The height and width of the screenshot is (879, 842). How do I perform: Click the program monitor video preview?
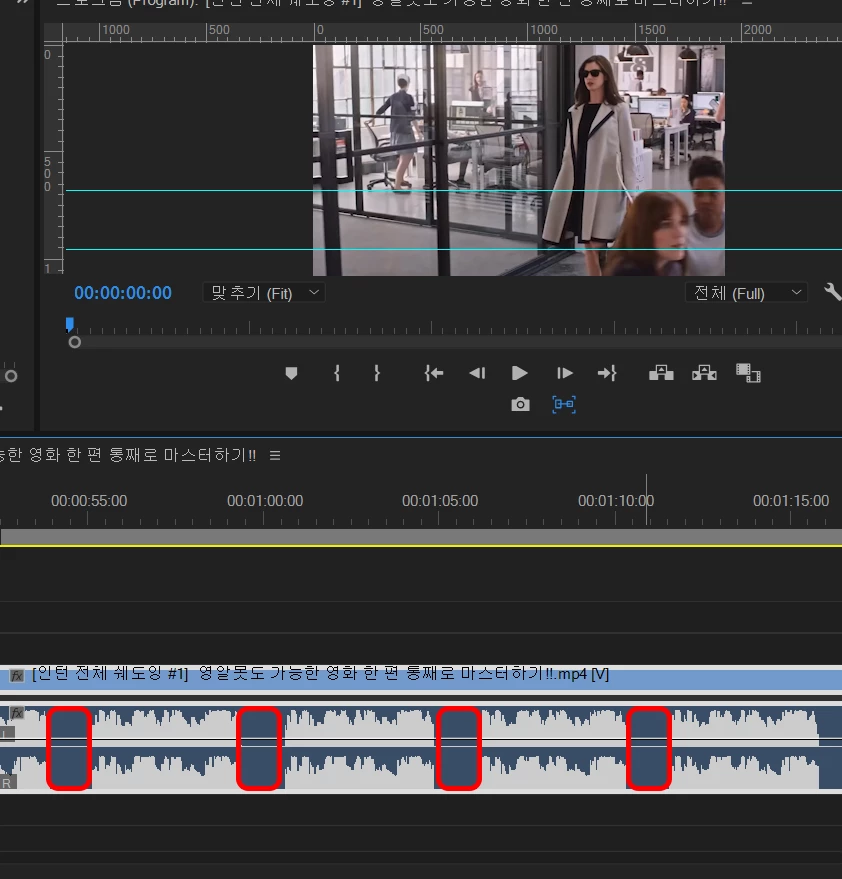coord(519,160)
